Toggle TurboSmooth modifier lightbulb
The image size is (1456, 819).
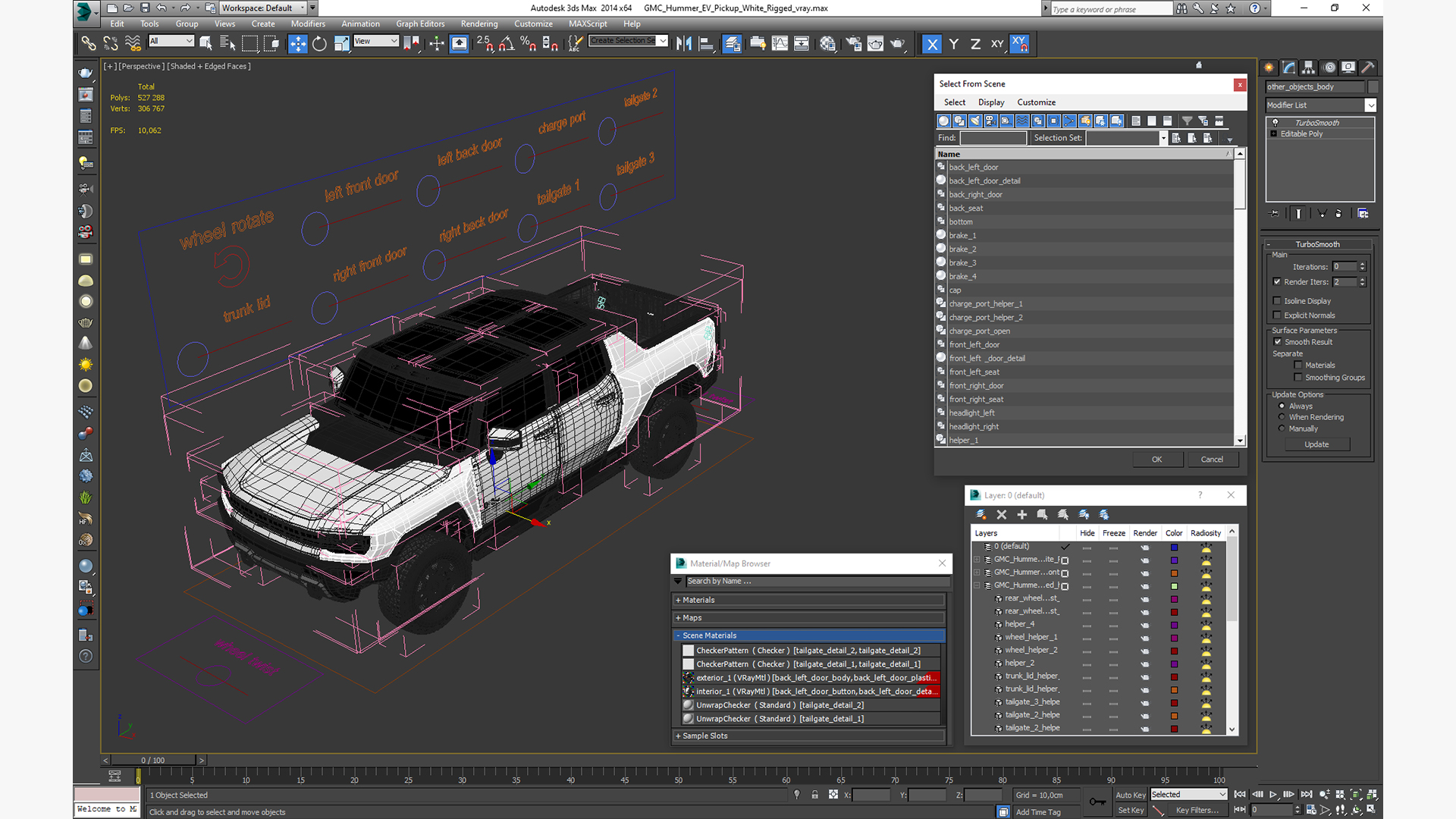(x=1275, y=123)
